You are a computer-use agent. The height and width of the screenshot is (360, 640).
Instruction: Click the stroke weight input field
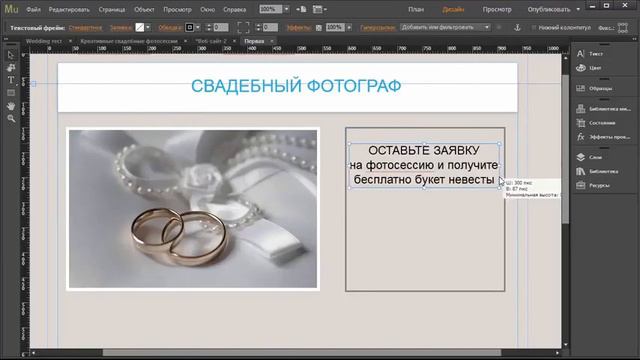[x=221, y=27]
